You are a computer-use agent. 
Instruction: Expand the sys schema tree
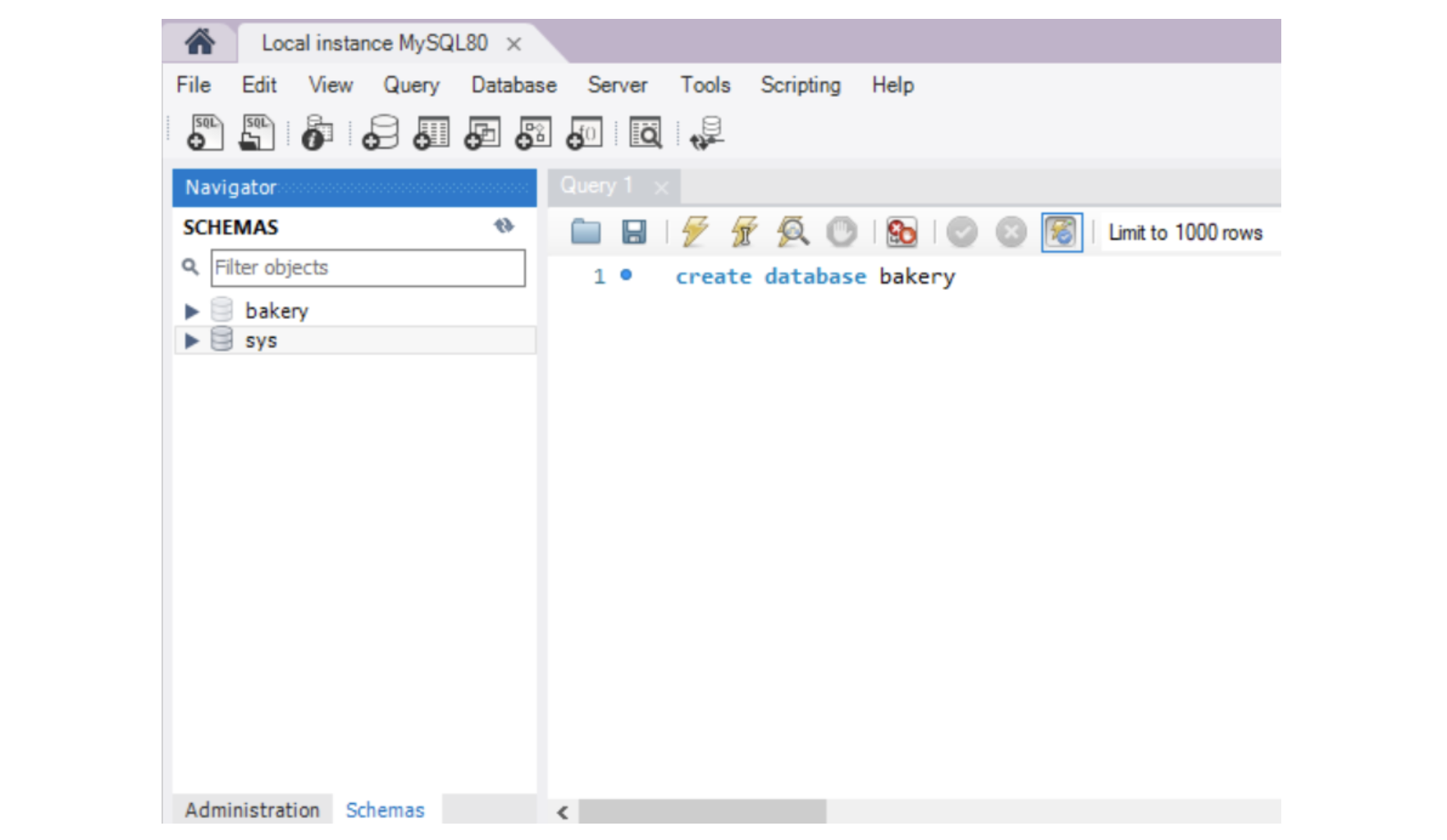point(192,340)
